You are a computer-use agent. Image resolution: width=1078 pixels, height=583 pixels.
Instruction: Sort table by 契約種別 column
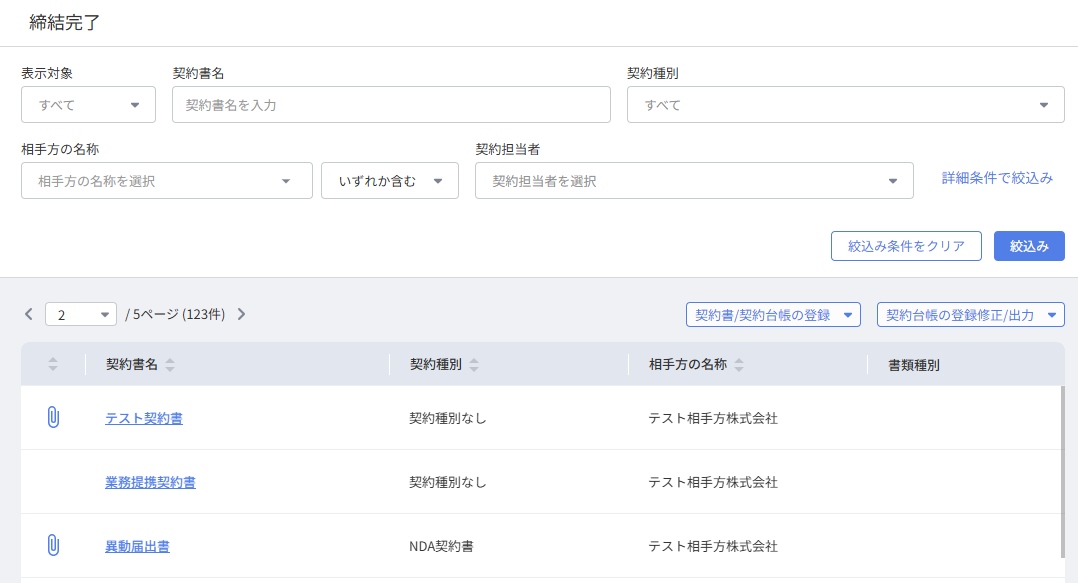point(474,365)
